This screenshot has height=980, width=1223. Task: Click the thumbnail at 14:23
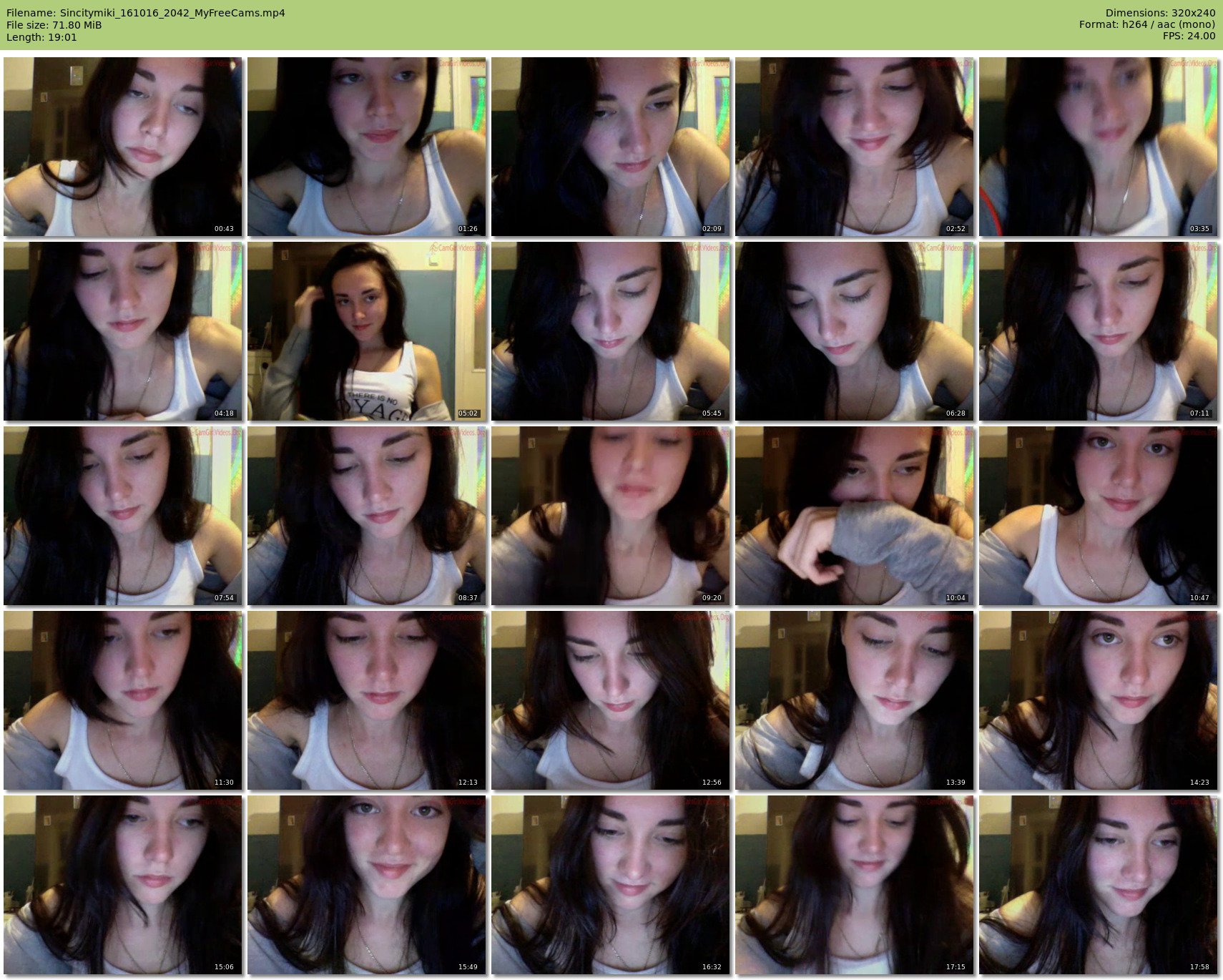pyautogui.click(x=1098, y=700)
